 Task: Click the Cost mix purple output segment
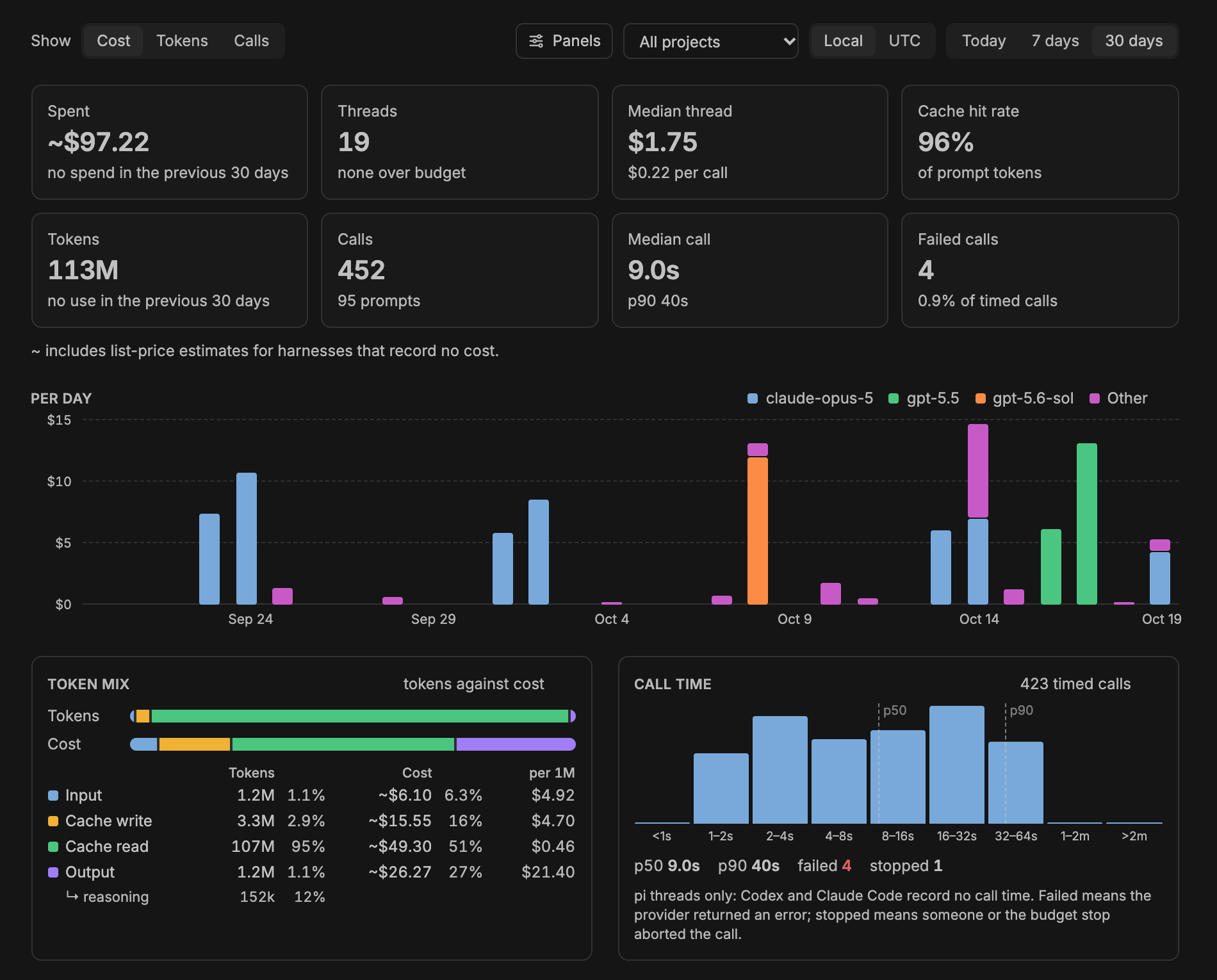[516, 744]
